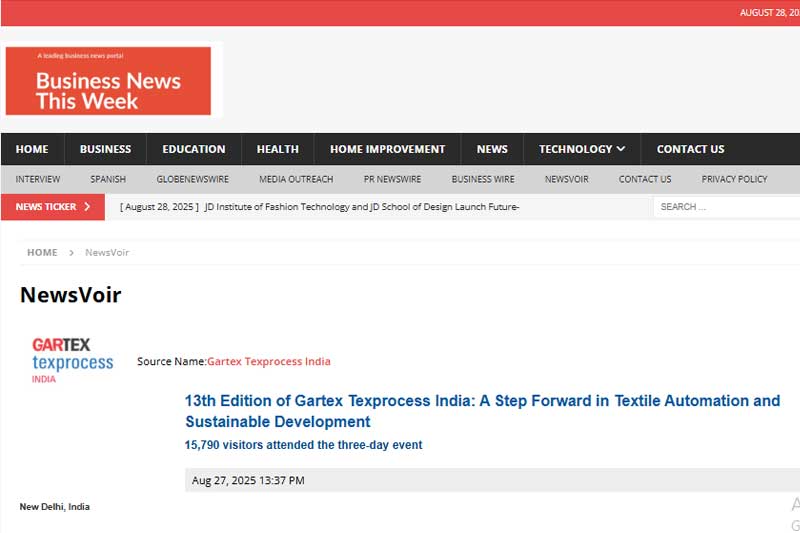800x533 pixels.
Task: Navigate to the News menu item
Action: pyautogui.click(x=492, y=149)
